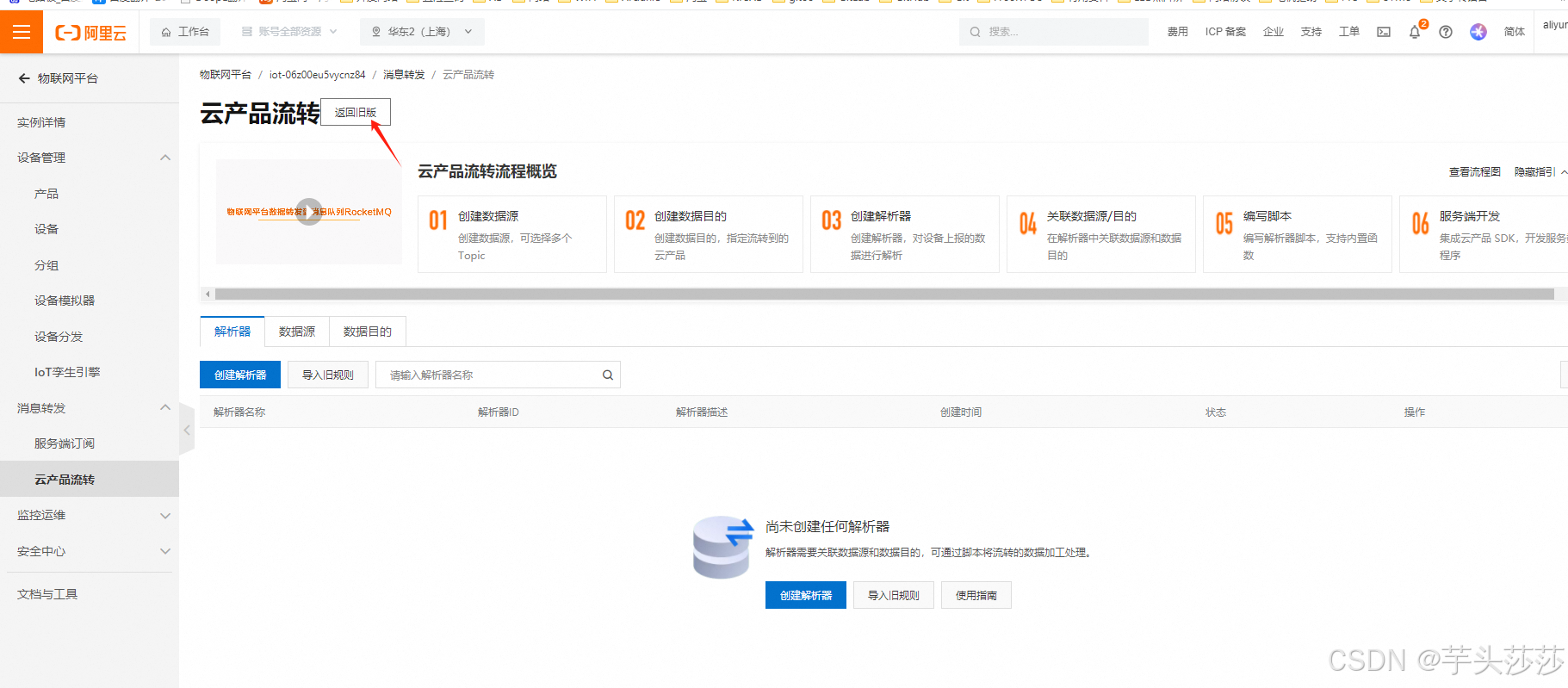Open the 工作台 workbench home
Image resolution: width=1568 pixels, height=688 pixels.
click(x=185, y=32)
